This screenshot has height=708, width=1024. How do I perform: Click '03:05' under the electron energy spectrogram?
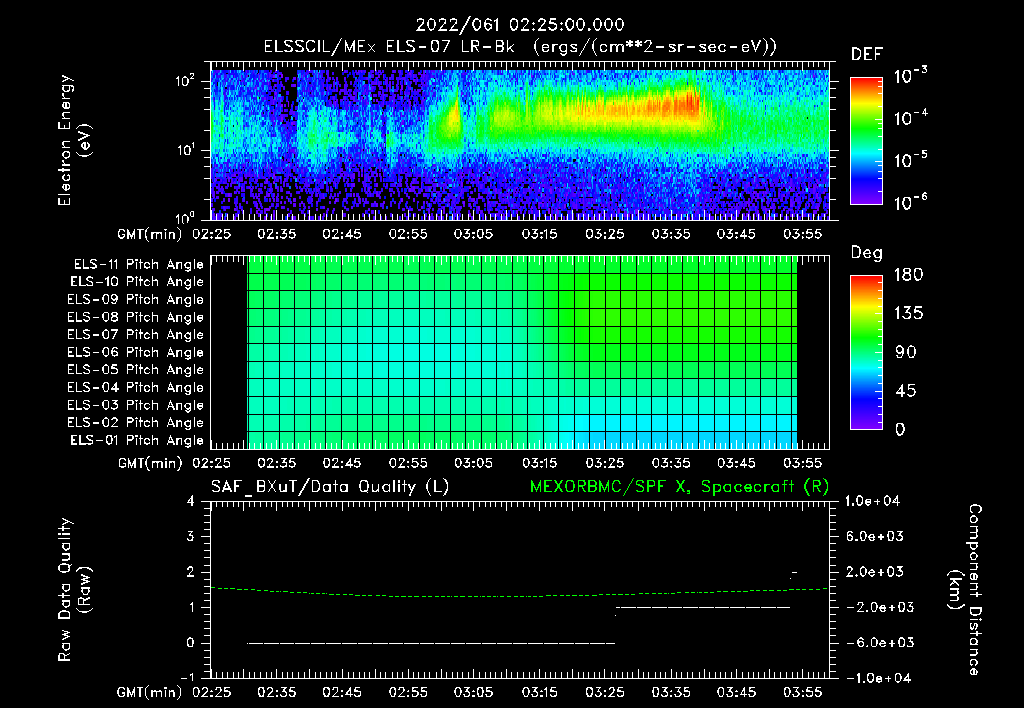click(x=473, y=234)
